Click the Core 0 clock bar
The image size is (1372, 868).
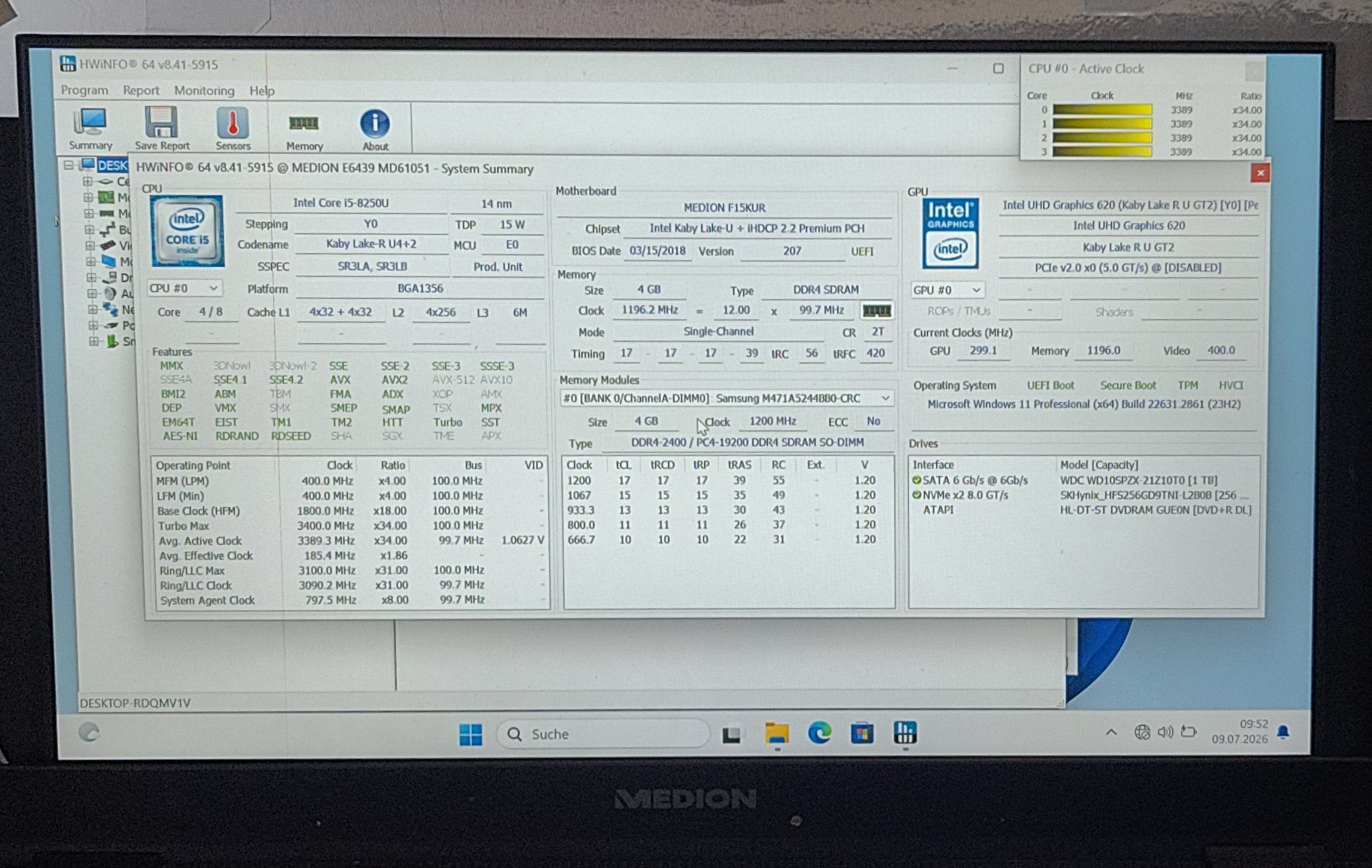click(1102, 110)
